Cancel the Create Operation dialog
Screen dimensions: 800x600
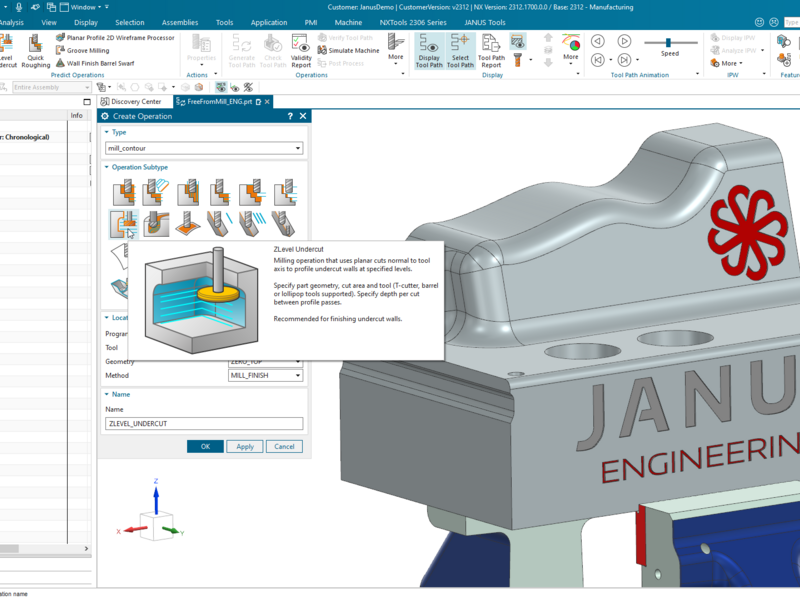coord(284,446)
